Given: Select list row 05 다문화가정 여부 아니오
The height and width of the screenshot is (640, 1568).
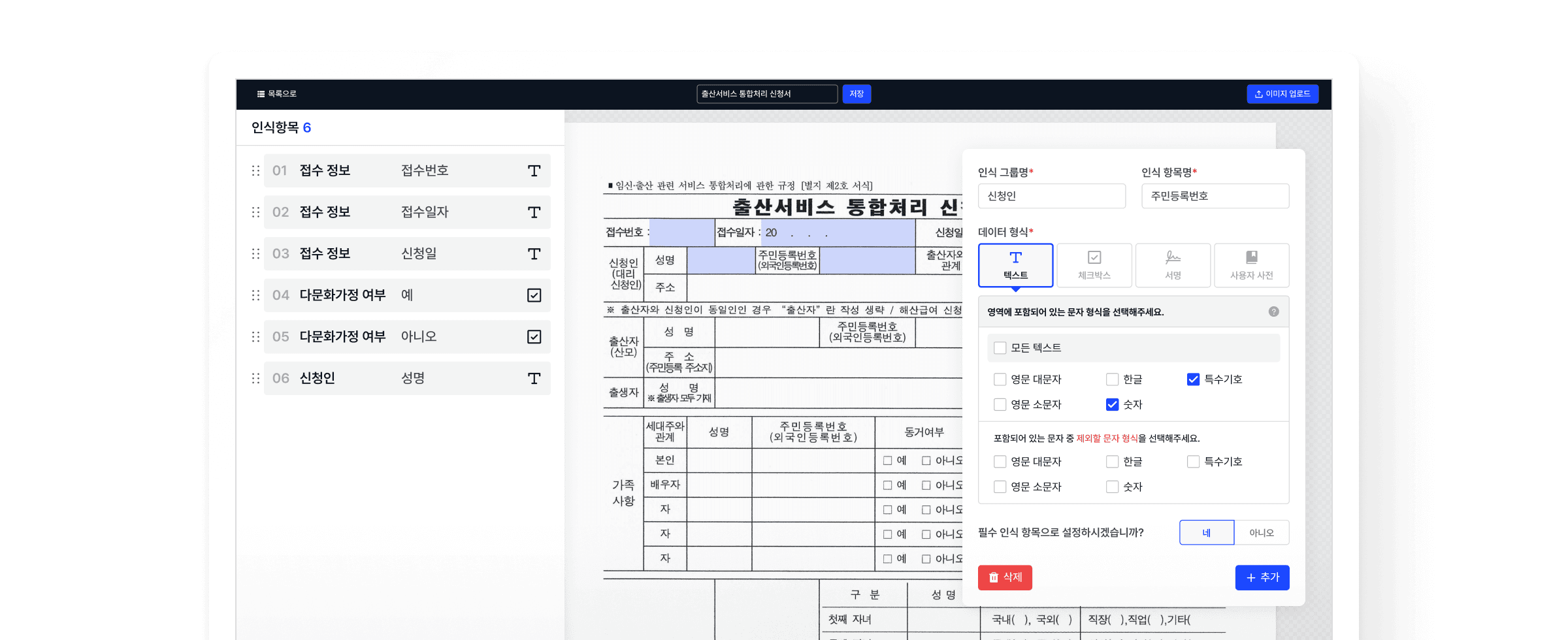Looking at the screenshot, I should tap(407, 336).
